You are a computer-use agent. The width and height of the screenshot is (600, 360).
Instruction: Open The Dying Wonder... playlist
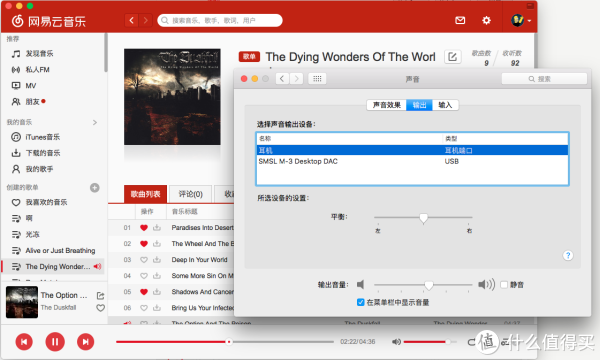point(53,266)
